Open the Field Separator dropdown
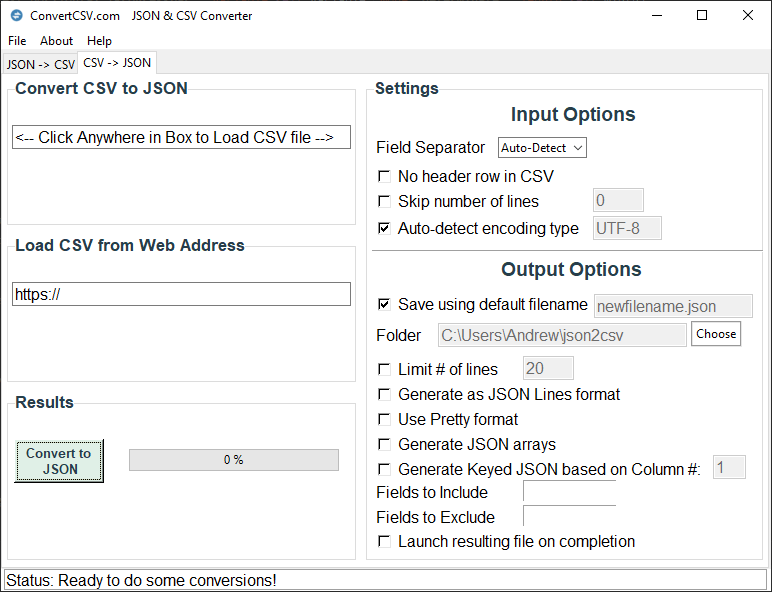772x592 pixels. coord(542,148)
